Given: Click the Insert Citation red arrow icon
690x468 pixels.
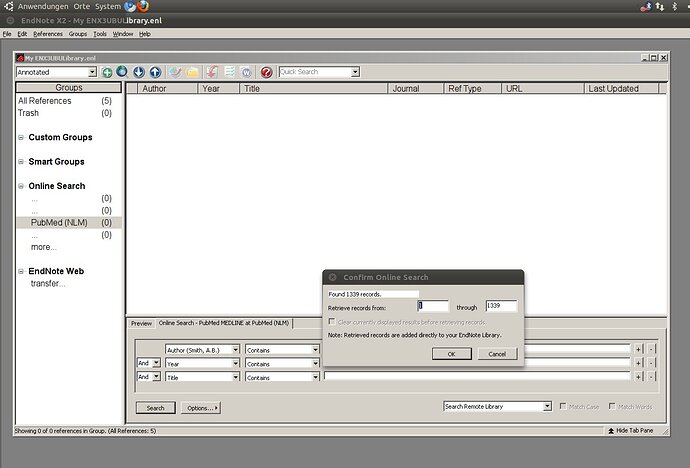Looking at the screenshot, I should tap(213, 72).
